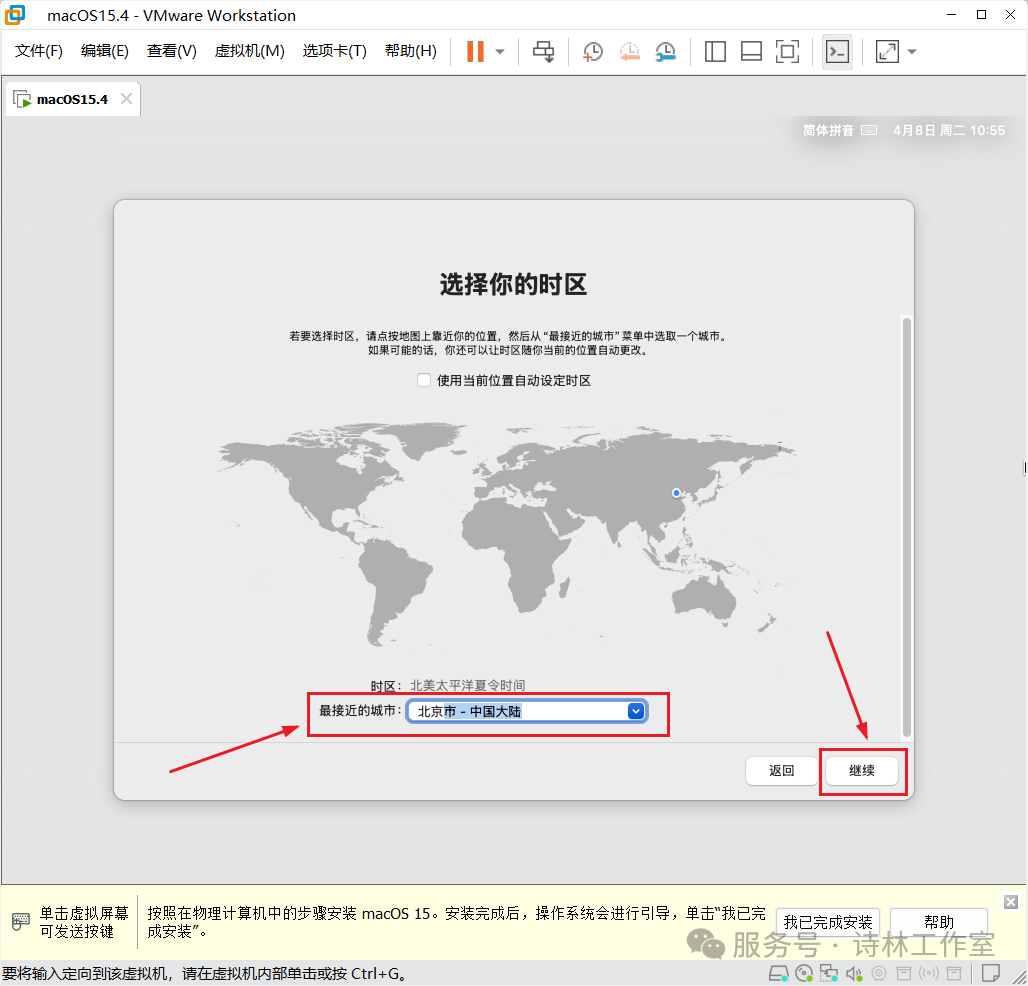Click Australia on the timezone map
This screenshot has height=986, width=1028.
(703, 597)
